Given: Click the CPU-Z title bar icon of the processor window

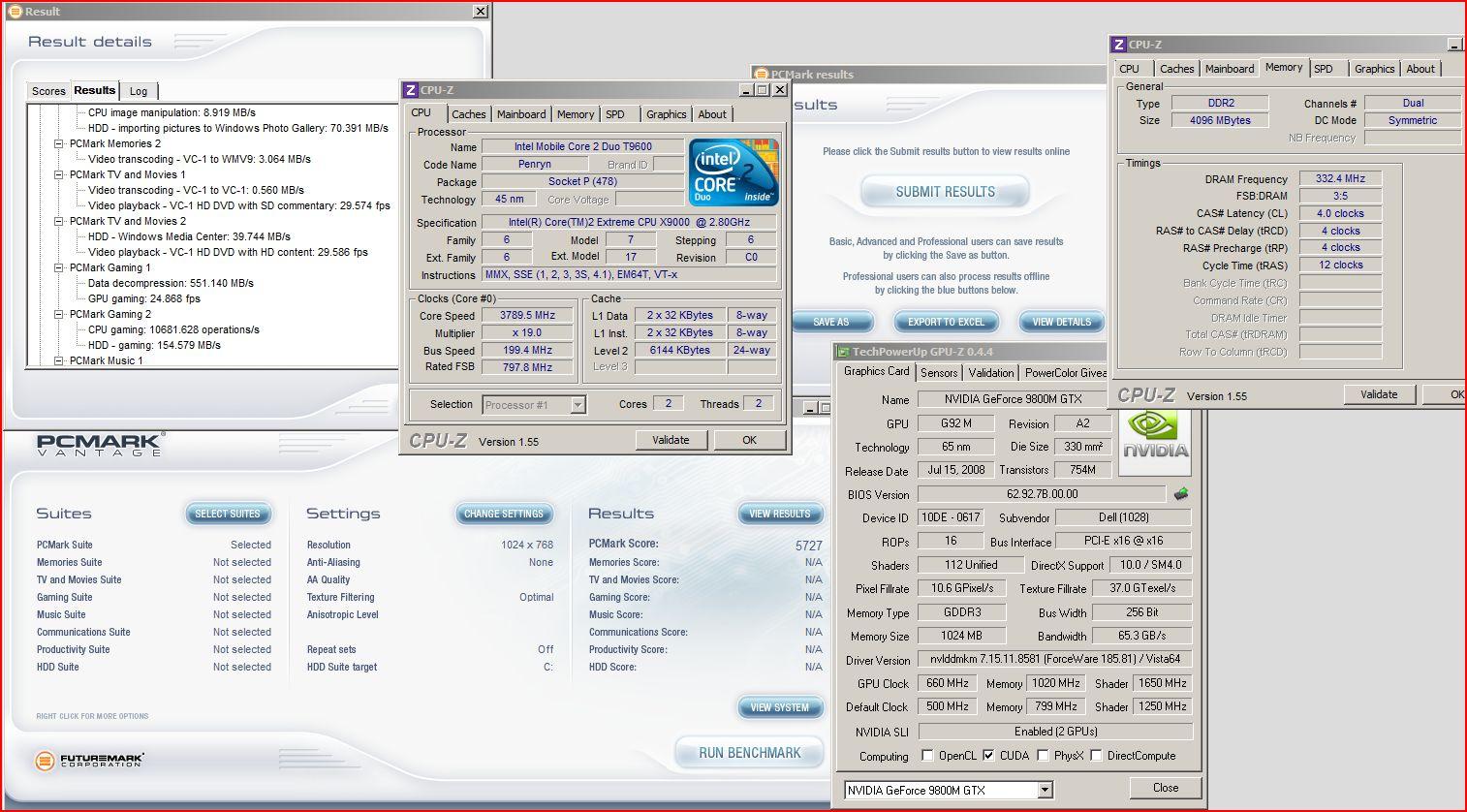Looking at the screenshot, I should click(x=410, y=90).
